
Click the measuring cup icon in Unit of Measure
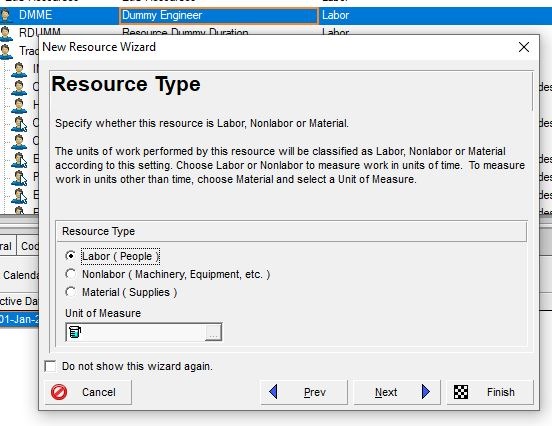[75, 332]
